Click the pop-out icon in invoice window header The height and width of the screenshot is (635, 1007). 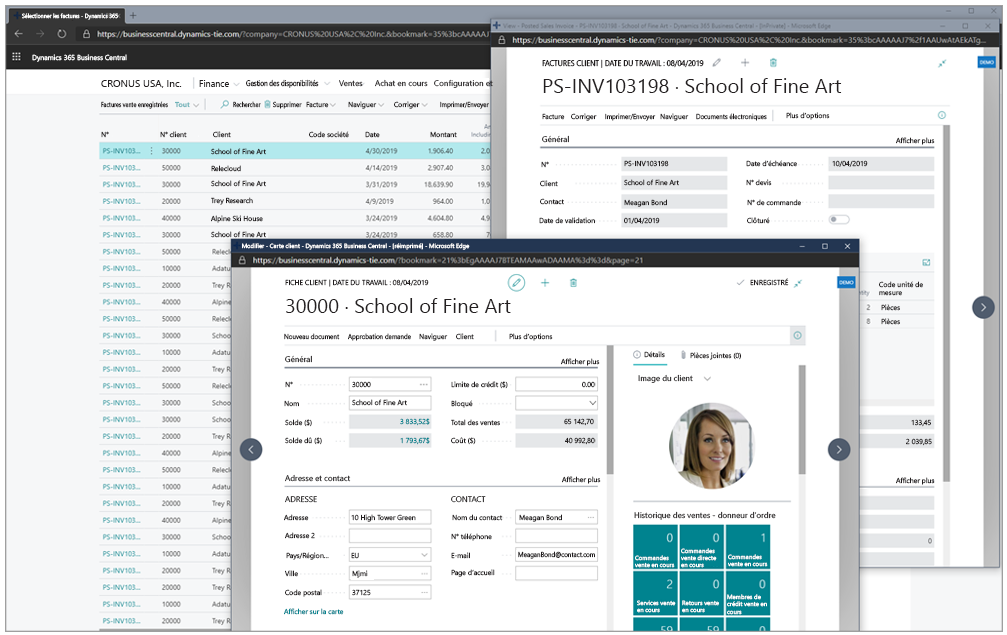point(941,63)
